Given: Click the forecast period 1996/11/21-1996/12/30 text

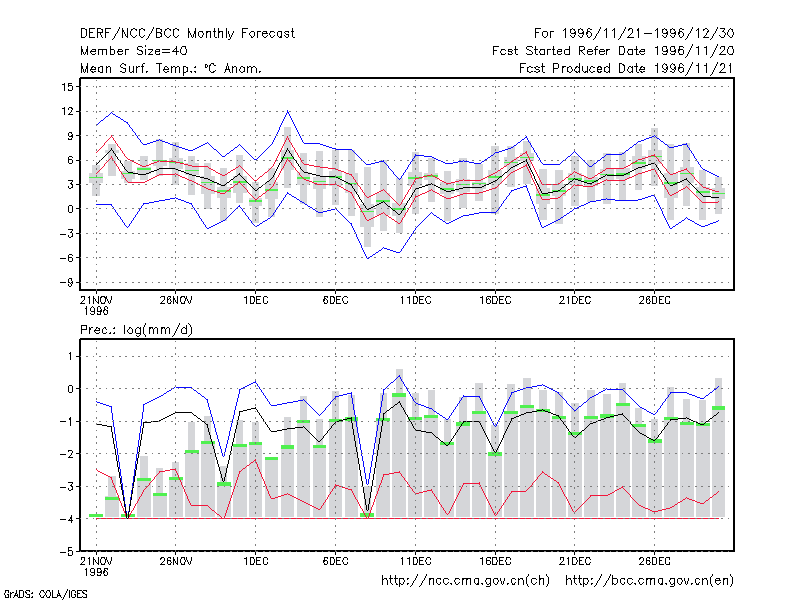Looking at the screenshot, I should pos(634,34).
